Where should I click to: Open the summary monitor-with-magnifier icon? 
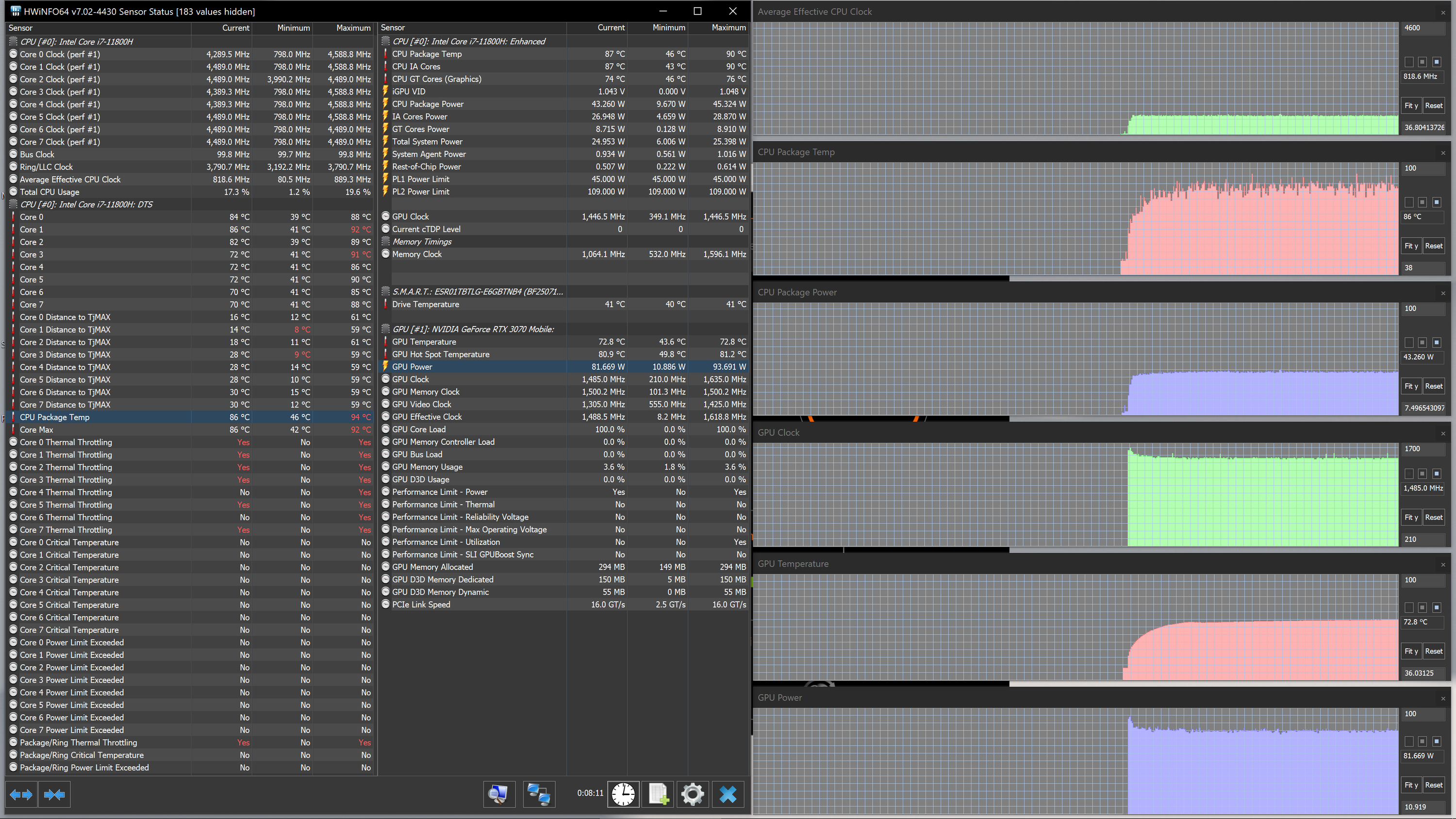499,795
